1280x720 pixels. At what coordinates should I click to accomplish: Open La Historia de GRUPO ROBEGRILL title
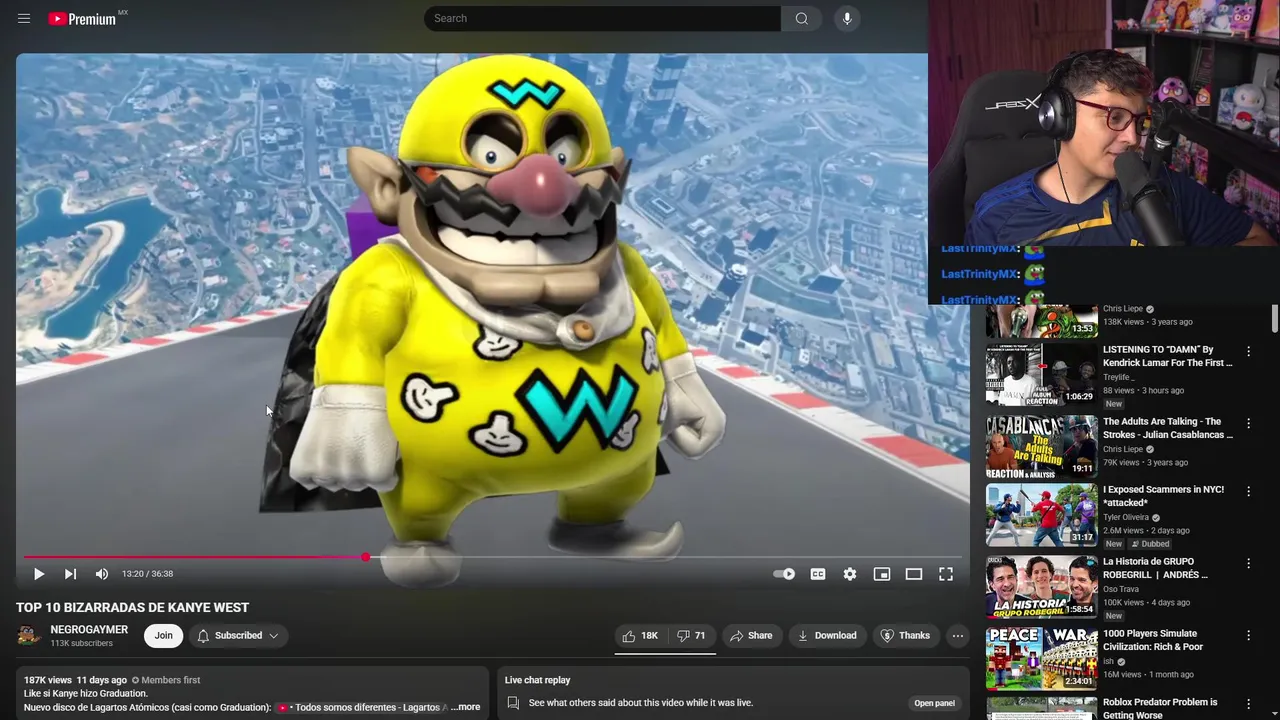(x=1156, y=568)
